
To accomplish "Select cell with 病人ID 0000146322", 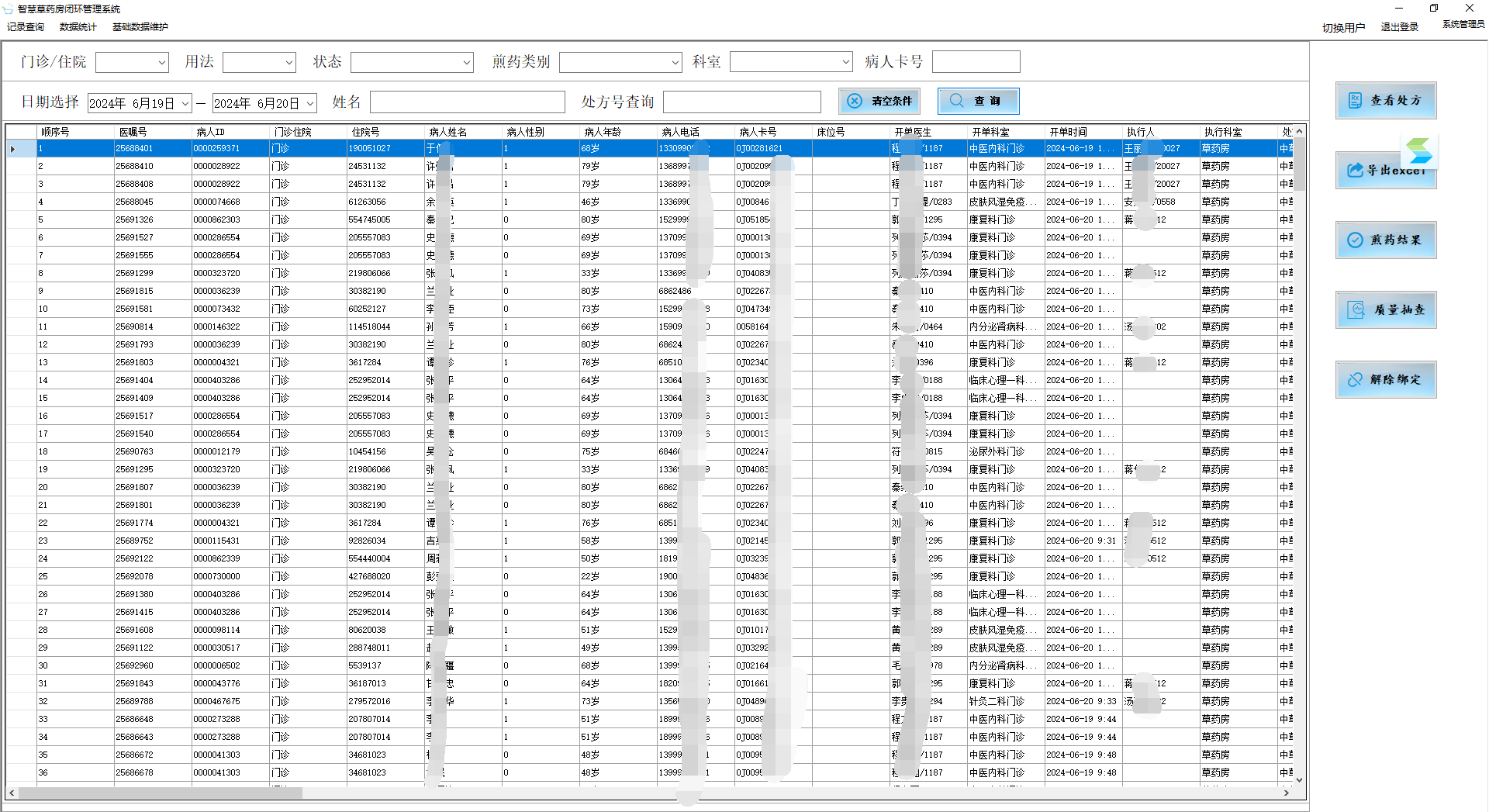I will pos(230,327).
